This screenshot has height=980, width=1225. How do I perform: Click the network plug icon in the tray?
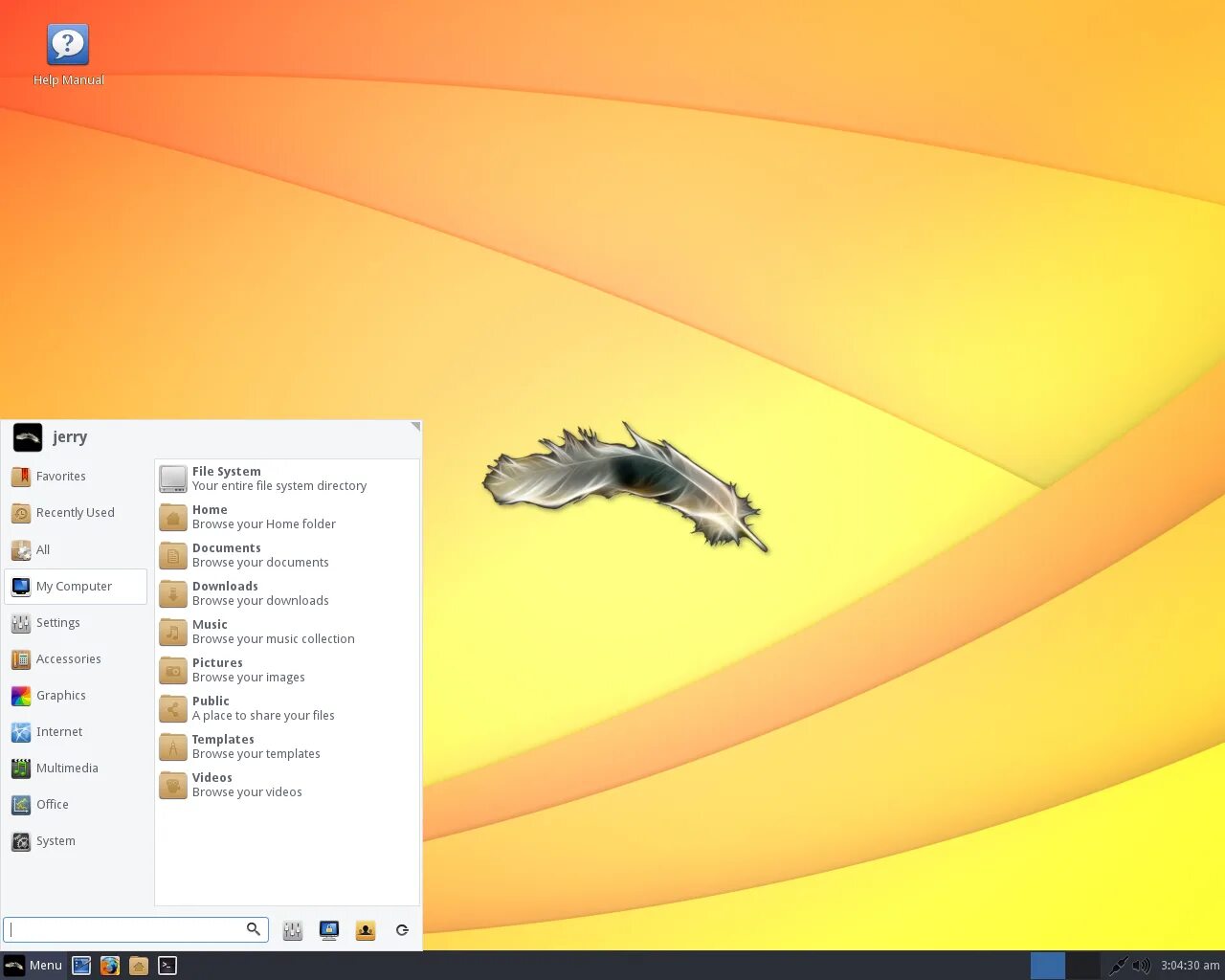1119,966
